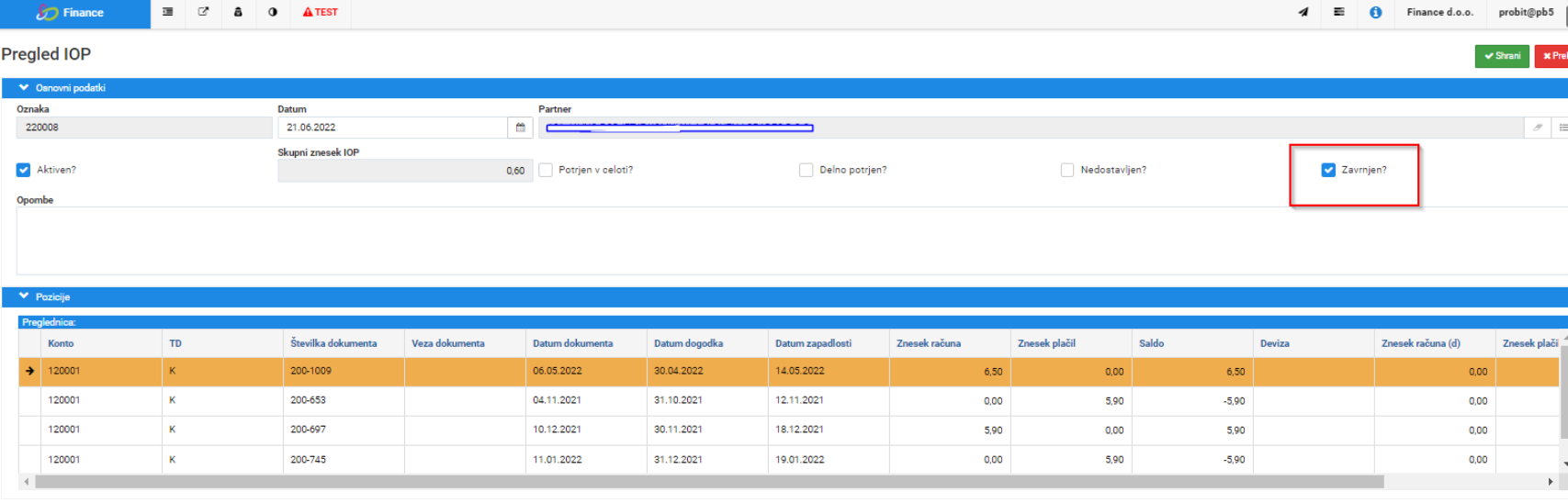
Task: Click event date 30.11.2021 cell
Action: point(707,430)
